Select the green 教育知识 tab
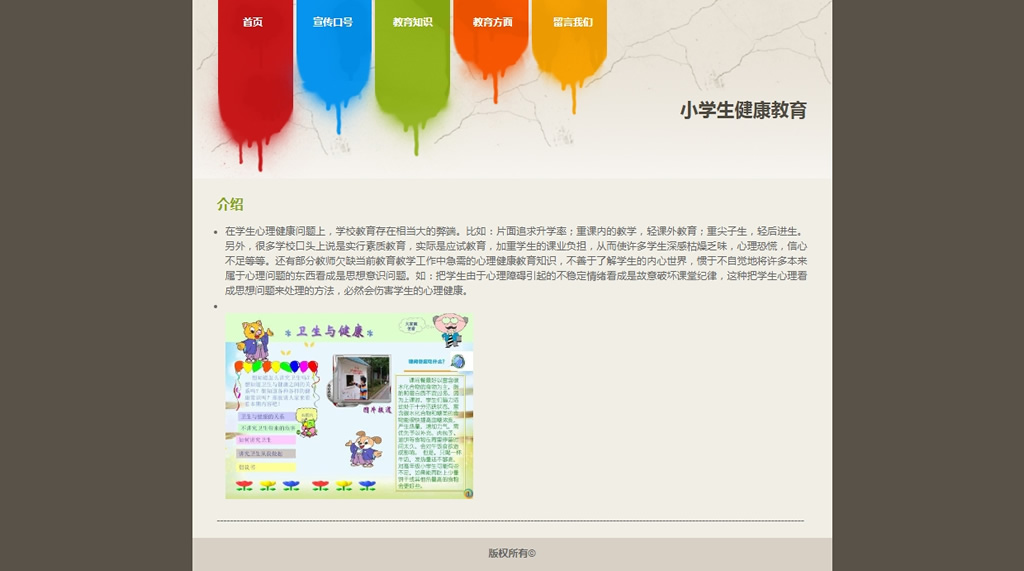 point(412,22)
